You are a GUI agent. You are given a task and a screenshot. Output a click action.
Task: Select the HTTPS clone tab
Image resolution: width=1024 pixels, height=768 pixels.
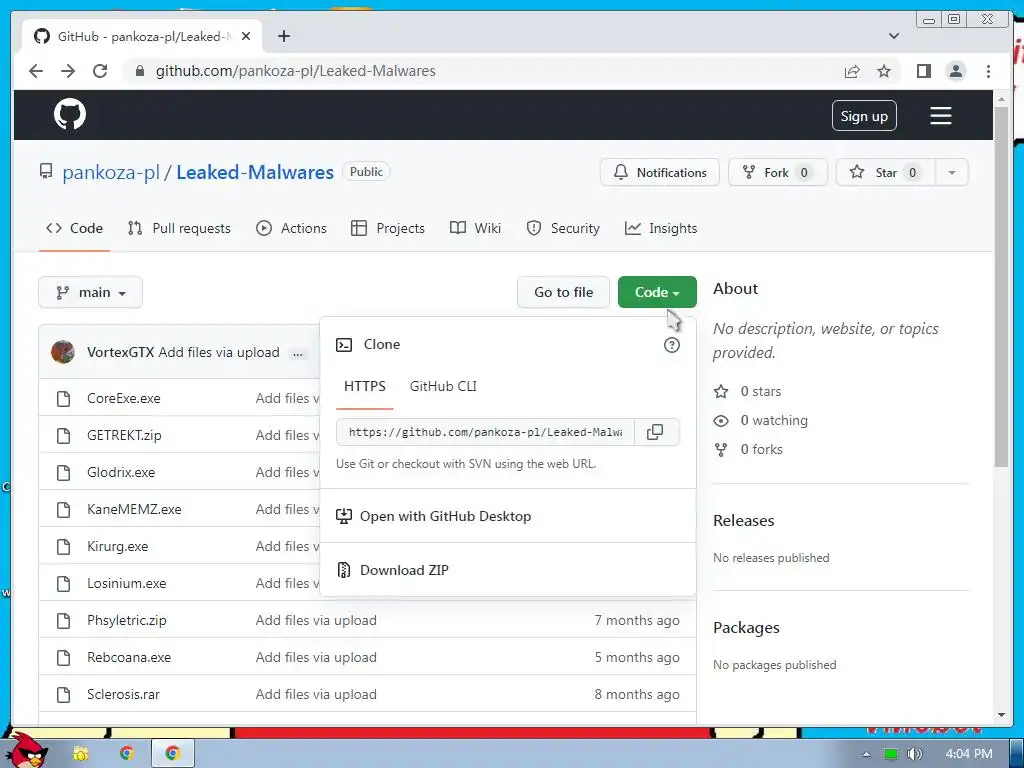(364, 386)
